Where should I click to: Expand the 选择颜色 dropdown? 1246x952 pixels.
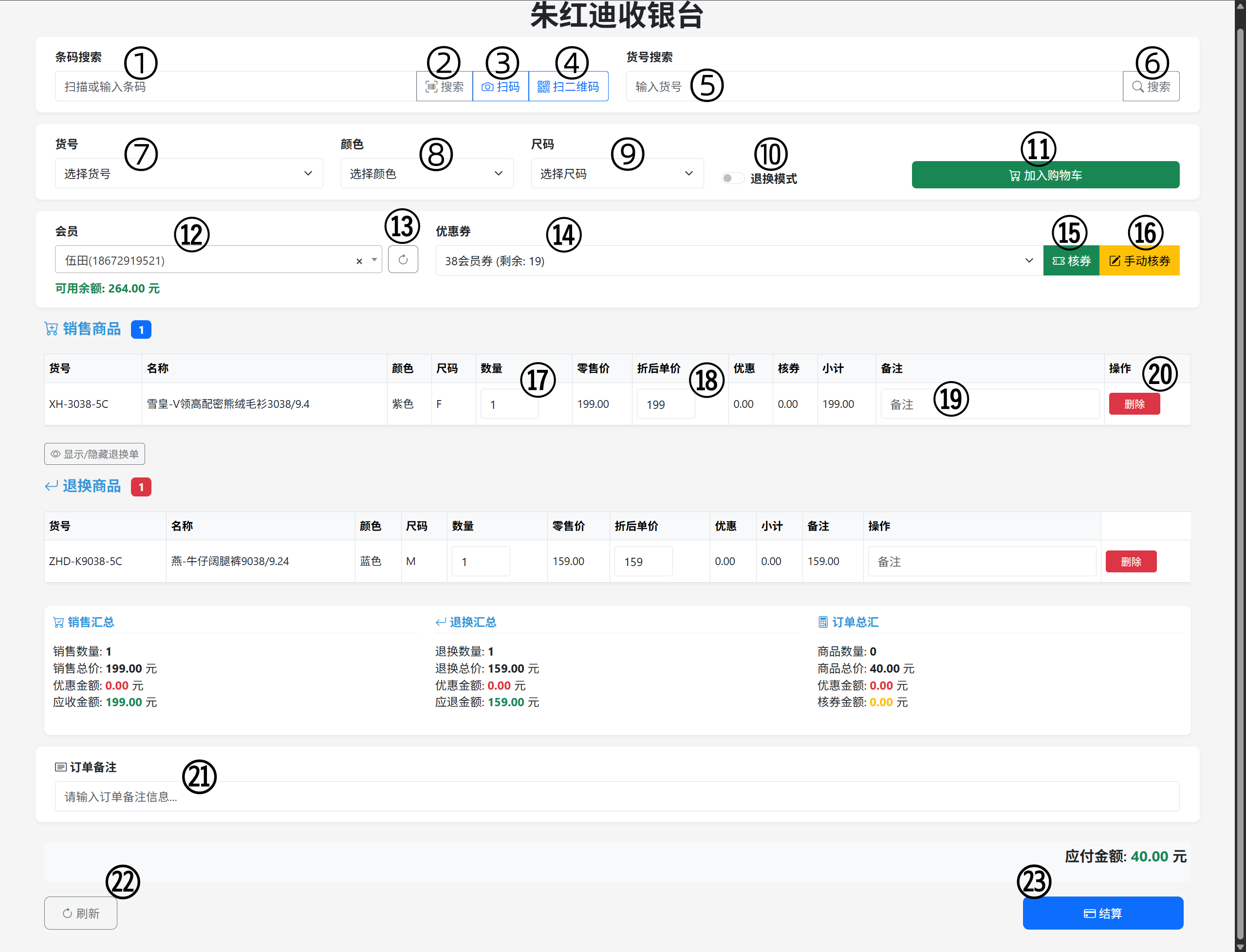tap(427, 173)
